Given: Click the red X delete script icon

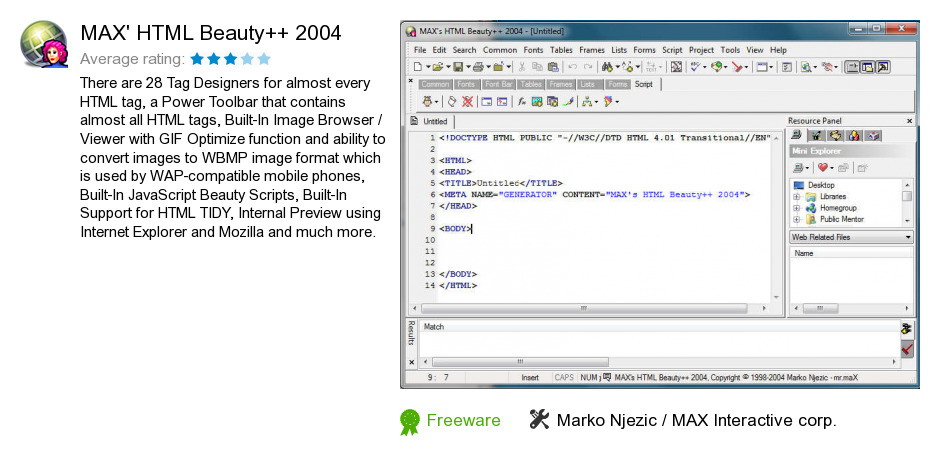Looking at the screenshot, I should pyautogui.click(x=468, y=101).
